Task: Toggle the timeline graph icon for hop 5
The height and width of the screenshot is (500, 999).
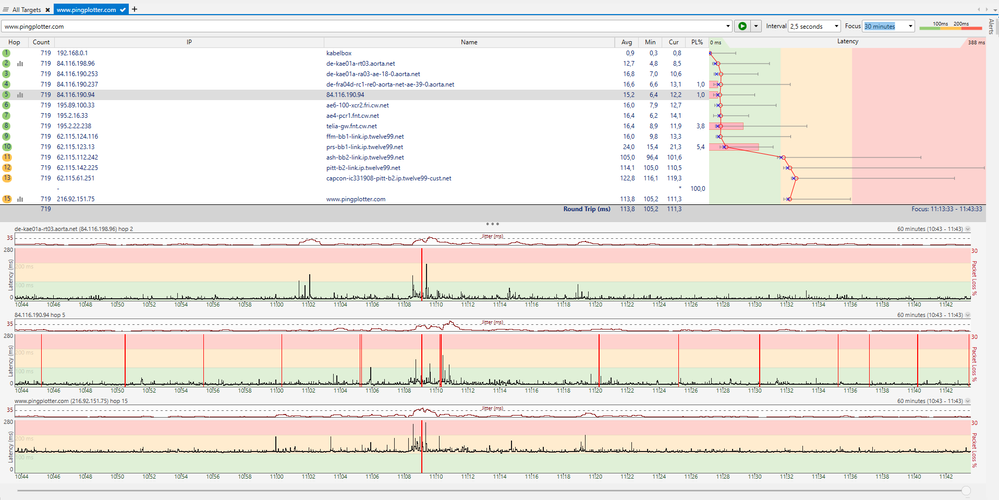Action: (20, 95)
